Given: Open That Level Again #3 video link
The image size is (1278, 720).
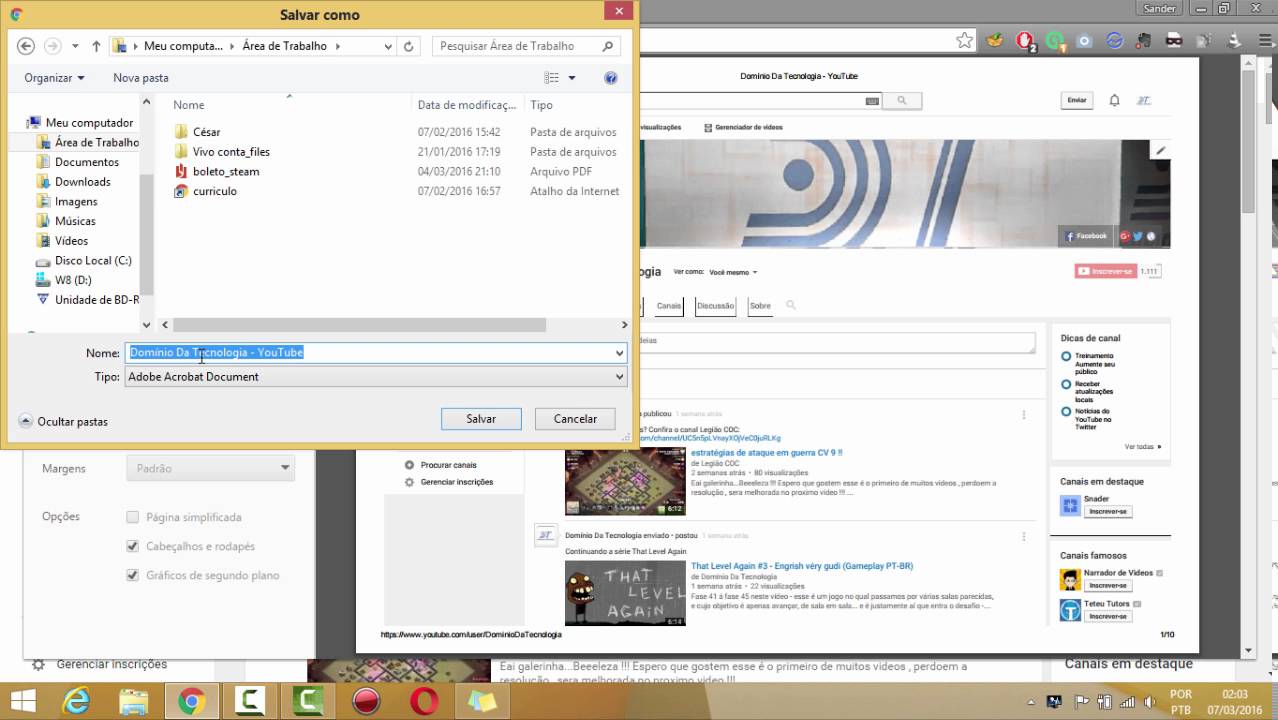Looking at the screenshot, I should 801,566.
